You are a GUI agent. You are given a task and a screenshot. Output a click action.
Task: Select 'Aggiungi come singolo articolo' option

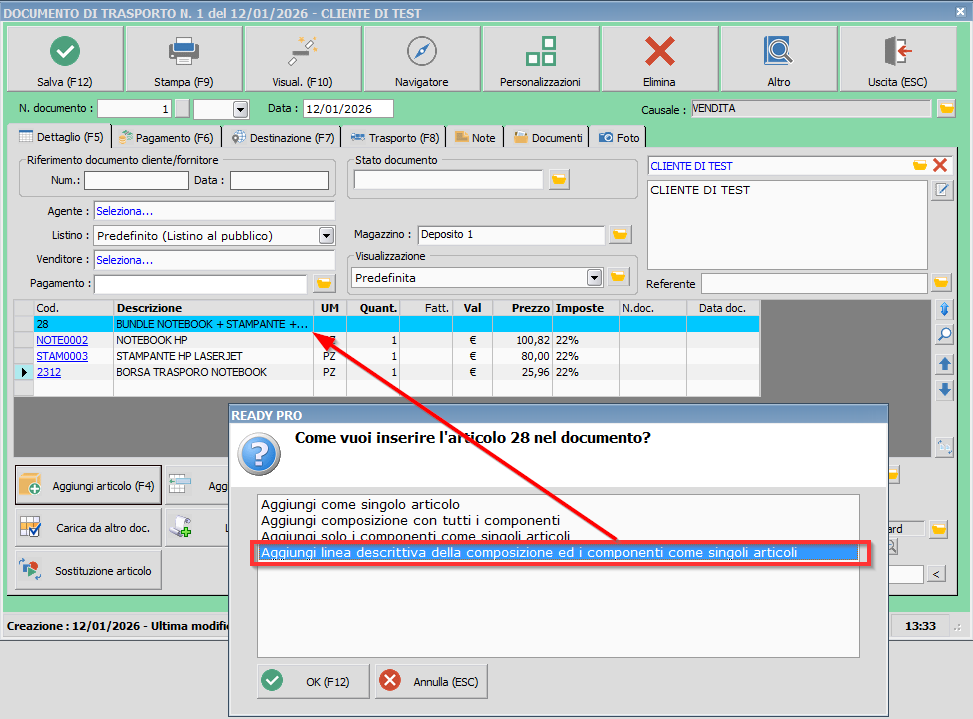(360, 504)
